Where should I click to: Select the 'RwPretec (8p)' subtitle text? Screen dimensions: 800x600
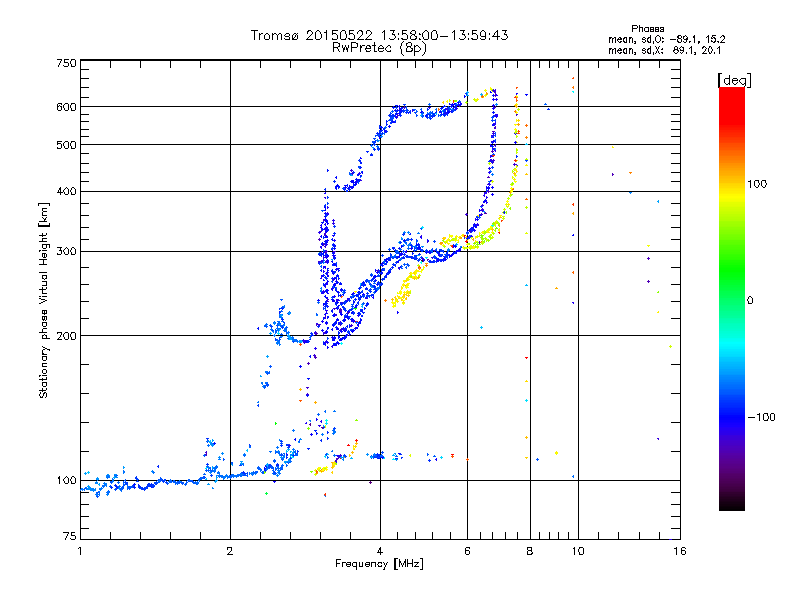[x=379, y=48]
